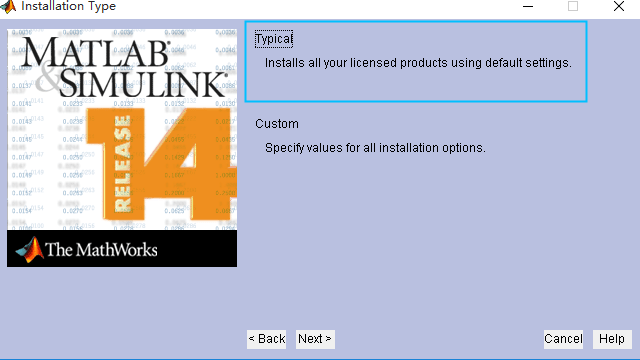Click 'Specify values for all installation options' text
The width and height of the screenshot is (640, 360).
(x=376, y=148)
